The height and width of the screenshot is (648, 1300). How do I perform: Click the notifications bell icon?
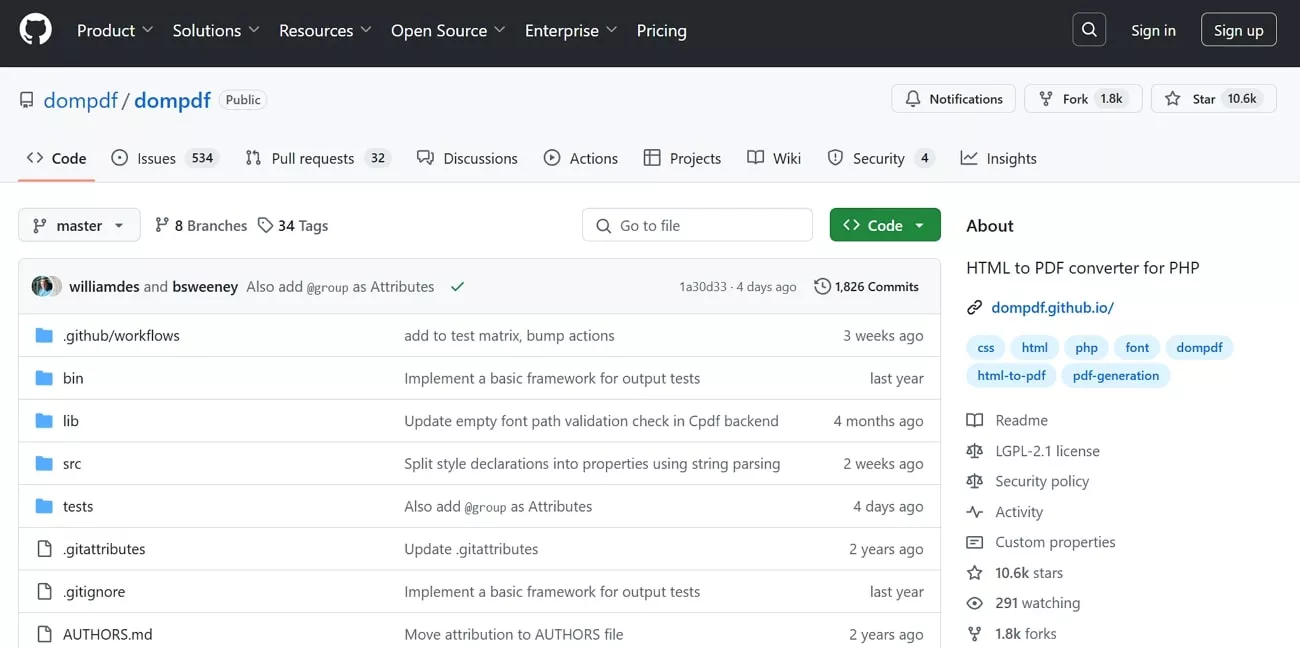pos(911,98)
